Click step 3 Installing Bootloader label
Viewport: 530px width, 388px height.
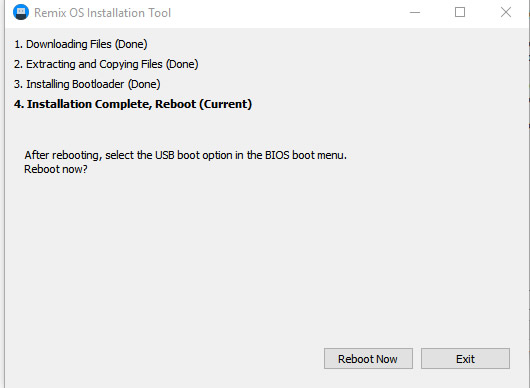pos(87,84)
